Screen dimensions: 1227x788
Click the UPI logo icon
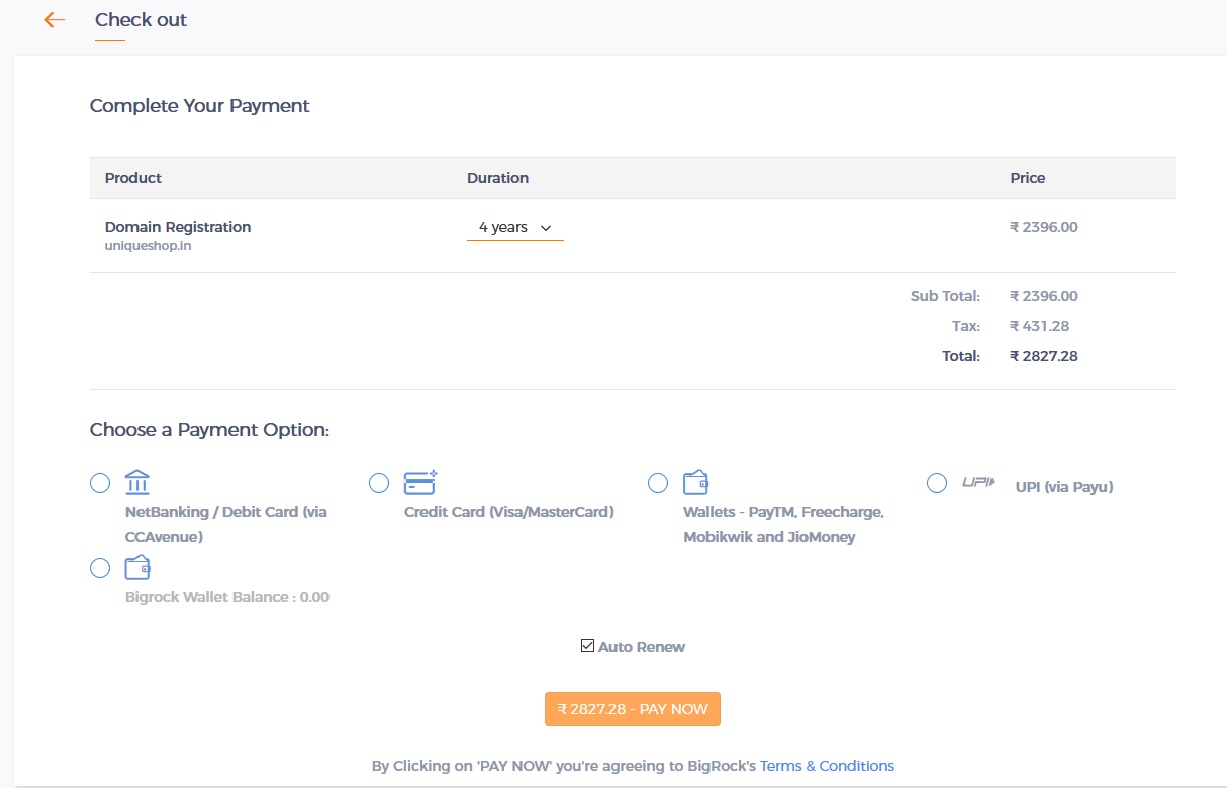[x=978, y=482]
